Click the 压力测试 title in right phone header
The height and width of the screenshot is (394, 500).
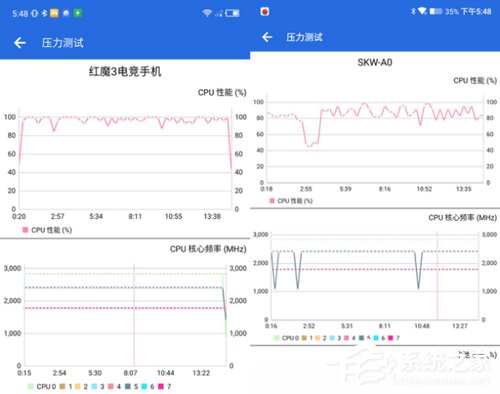(304, 37)
